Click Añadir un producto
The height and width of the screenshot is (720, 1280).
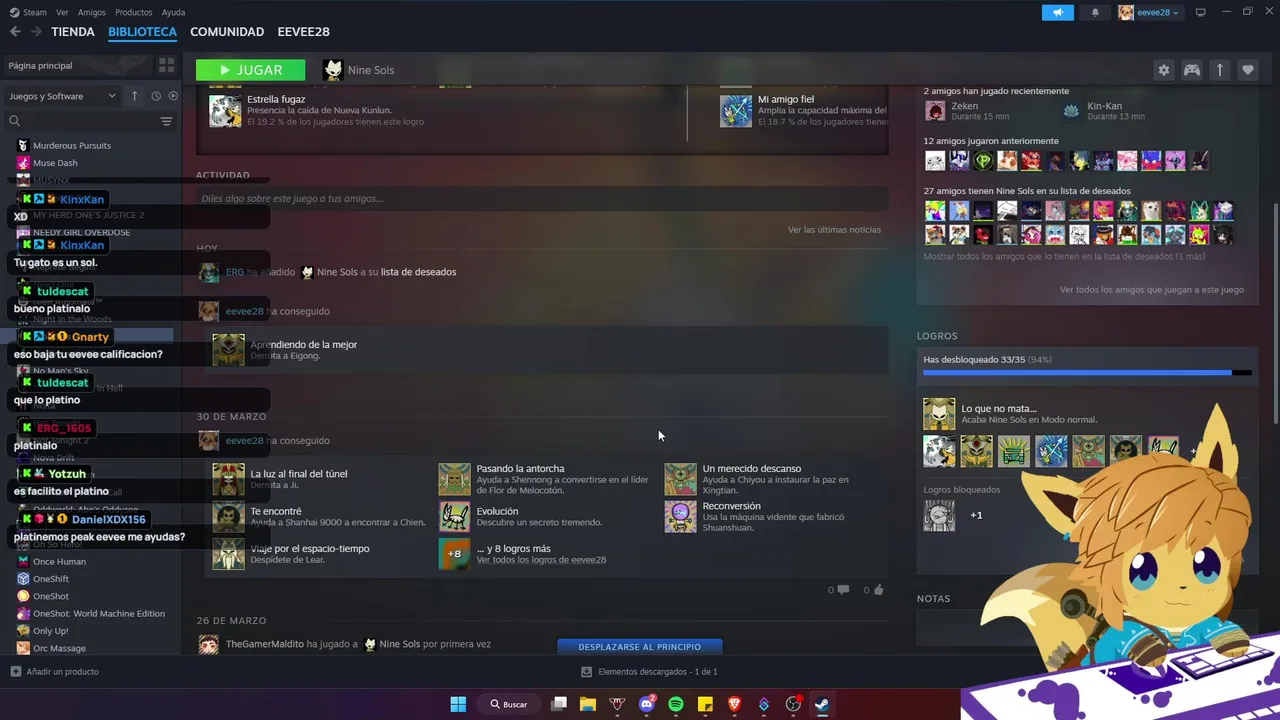click(x=55, y=672)
